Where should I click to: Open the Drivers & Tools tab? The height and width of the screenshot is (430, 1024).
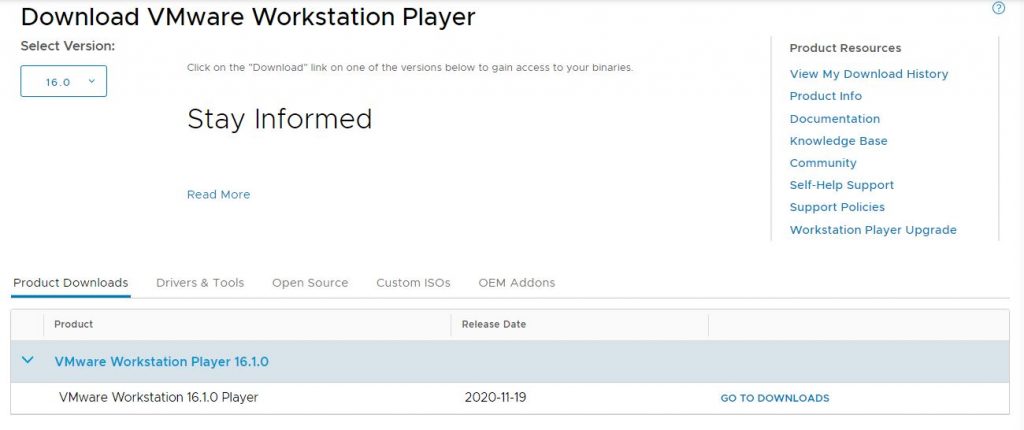pyautogui.click(x=200, y=283)
